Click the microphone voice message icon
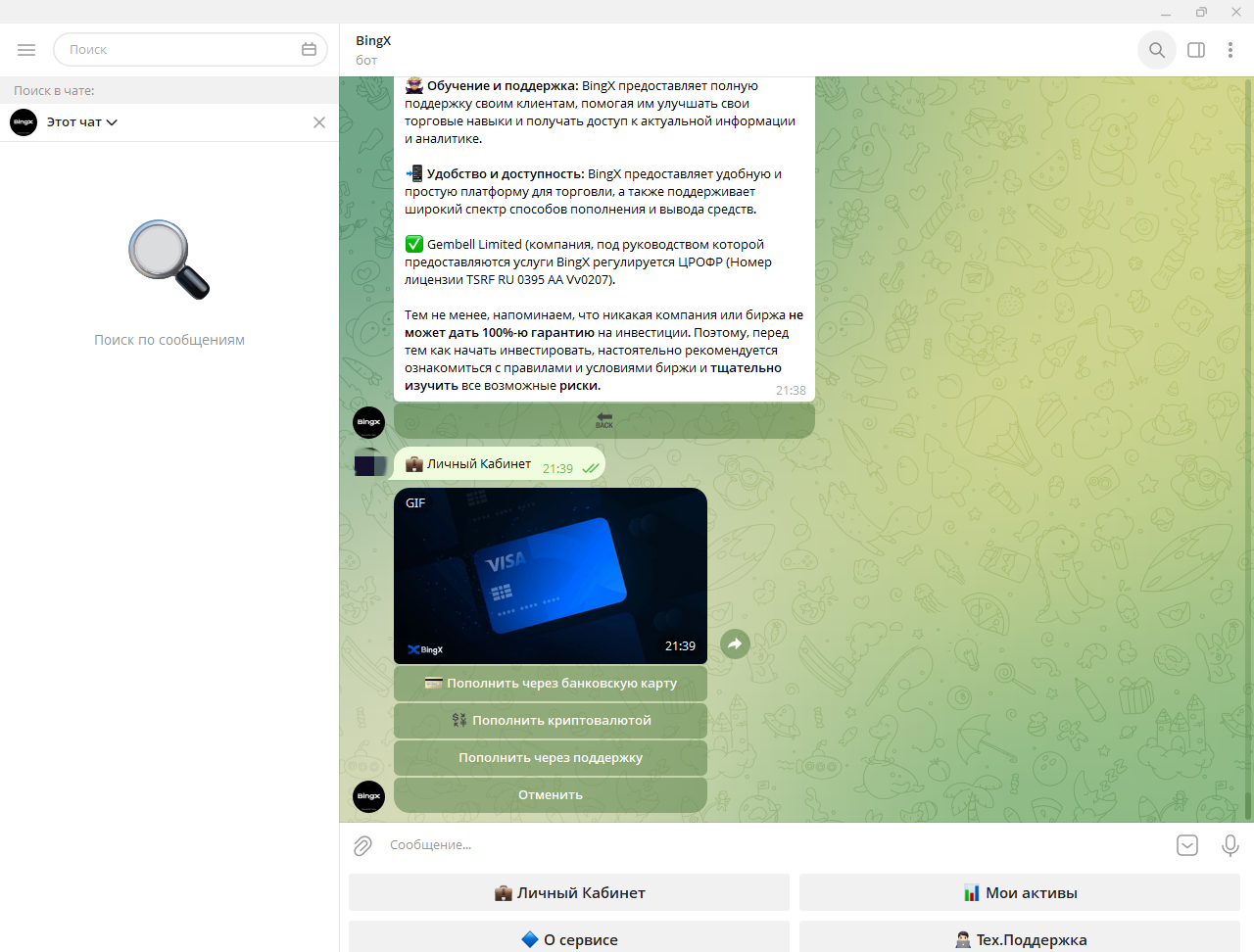Screen dimensions: 1254x952 [x=1230, y=845]
